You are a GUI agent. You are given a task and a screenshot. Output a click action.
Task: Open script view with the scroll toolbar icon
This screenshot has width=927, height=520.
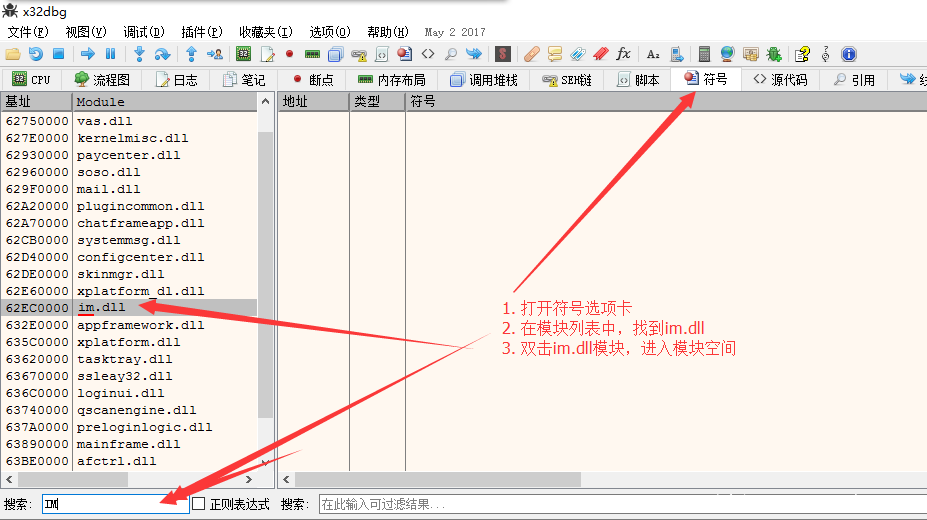tap(382, 55)
